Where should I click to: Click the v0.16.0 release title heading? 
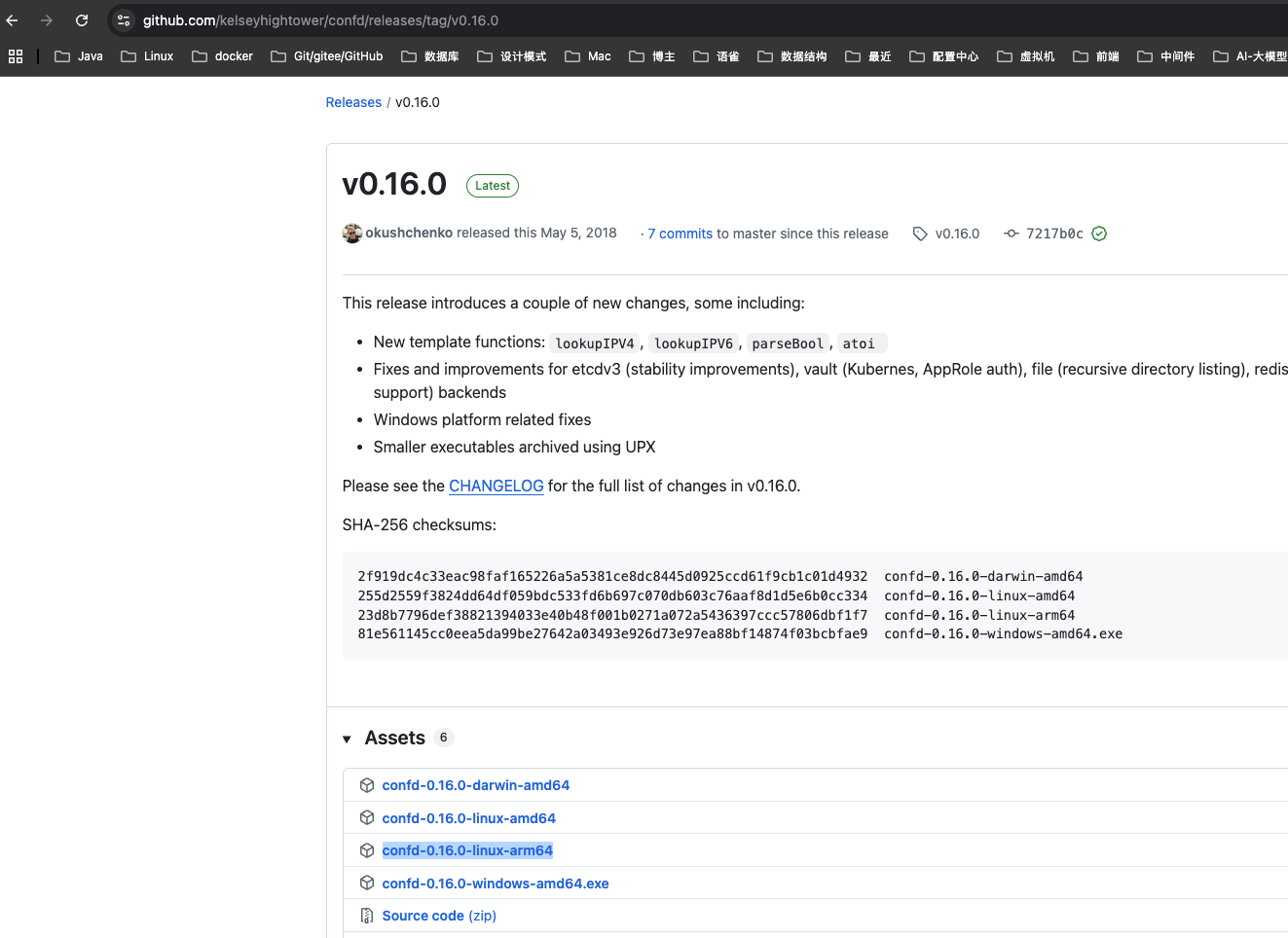point(394,184)
